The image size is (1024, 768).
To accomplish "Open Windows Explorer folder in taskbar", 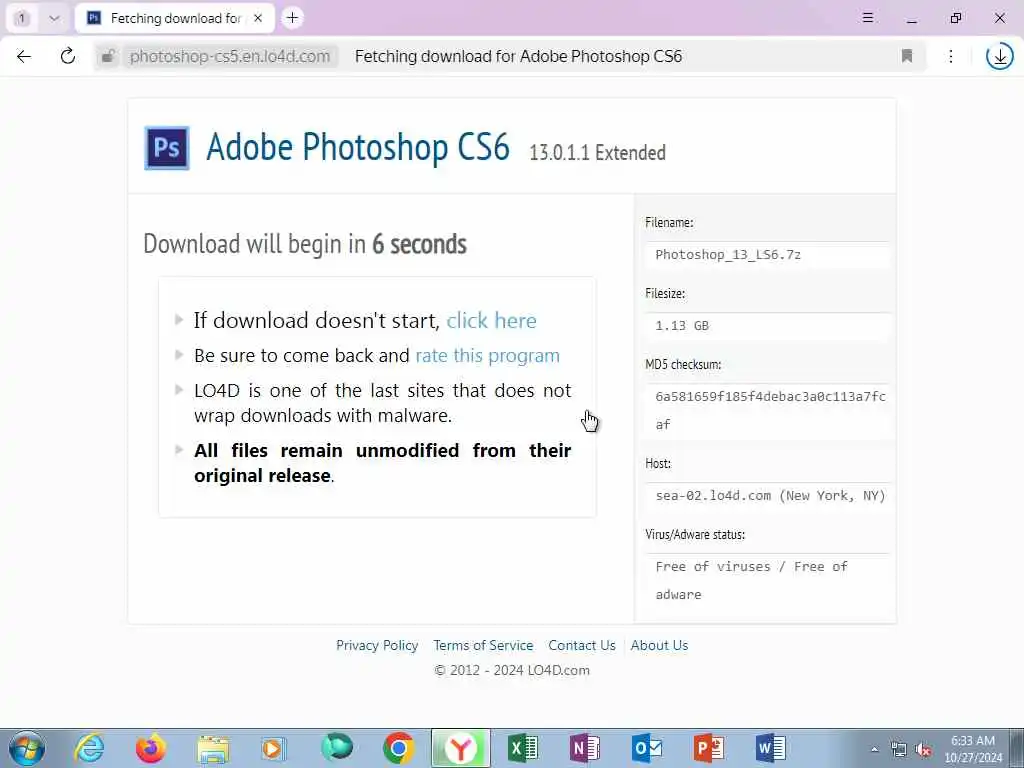I will (x=213, y=748).
